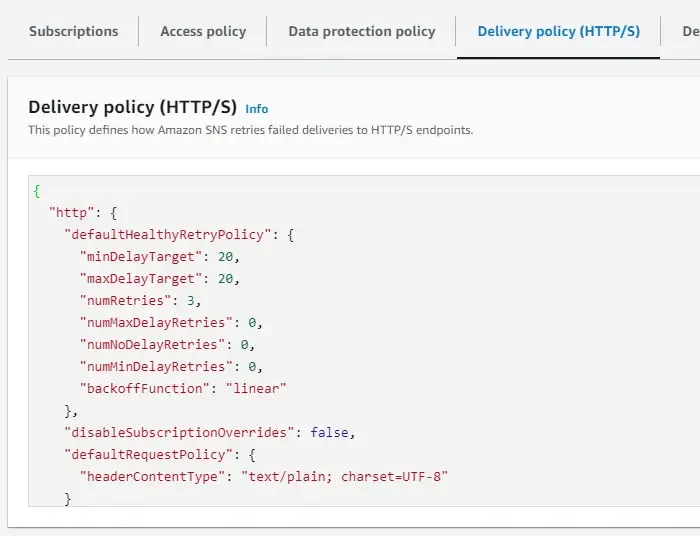Screen dimensions: 700x536
Task: Click the "disableSubscriptionOverrides" key
Action: click(182, 432)
